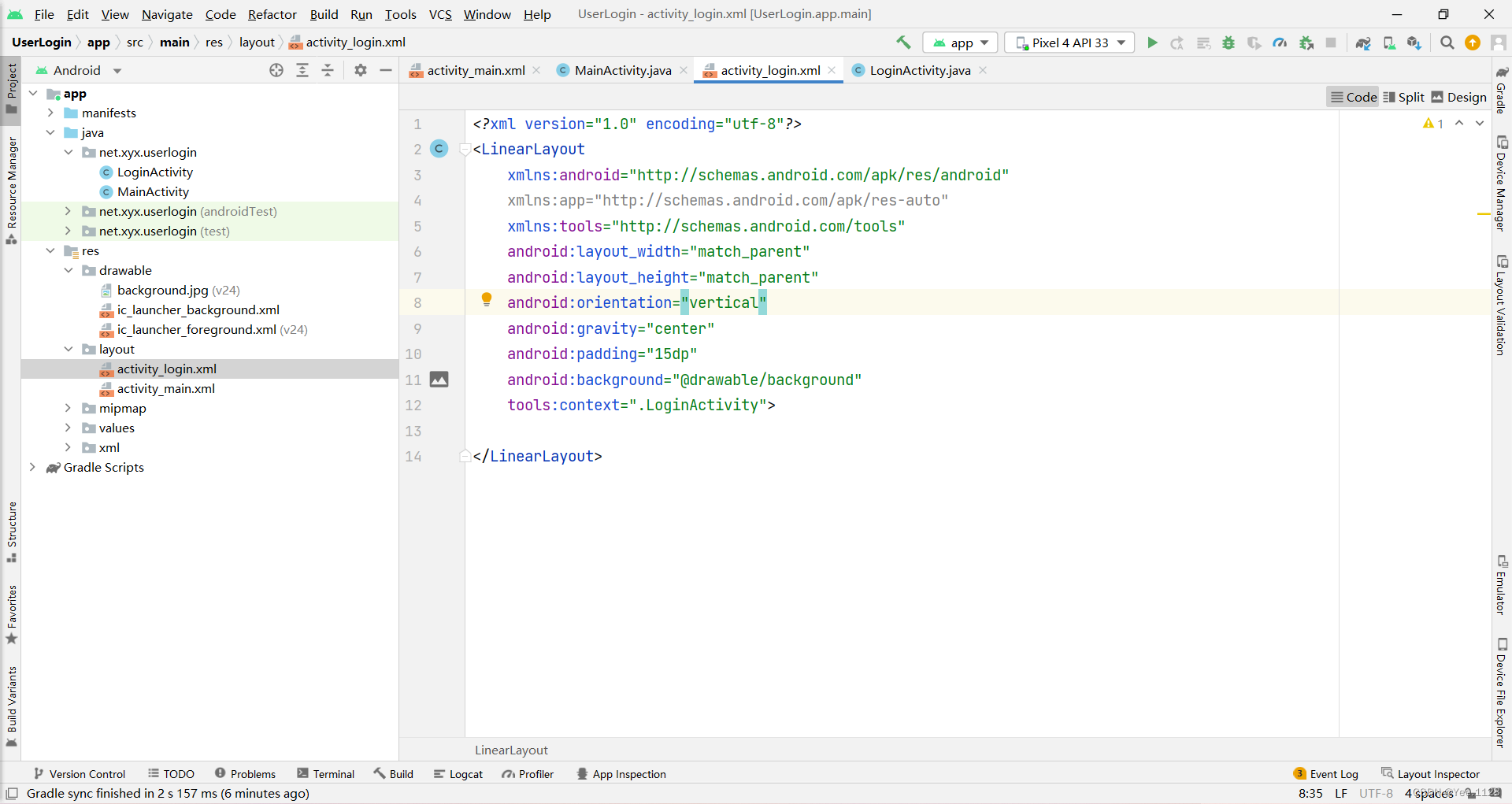Open the Refactor menu
This screenshot has width=1512, height=804.
pos(272,14)
